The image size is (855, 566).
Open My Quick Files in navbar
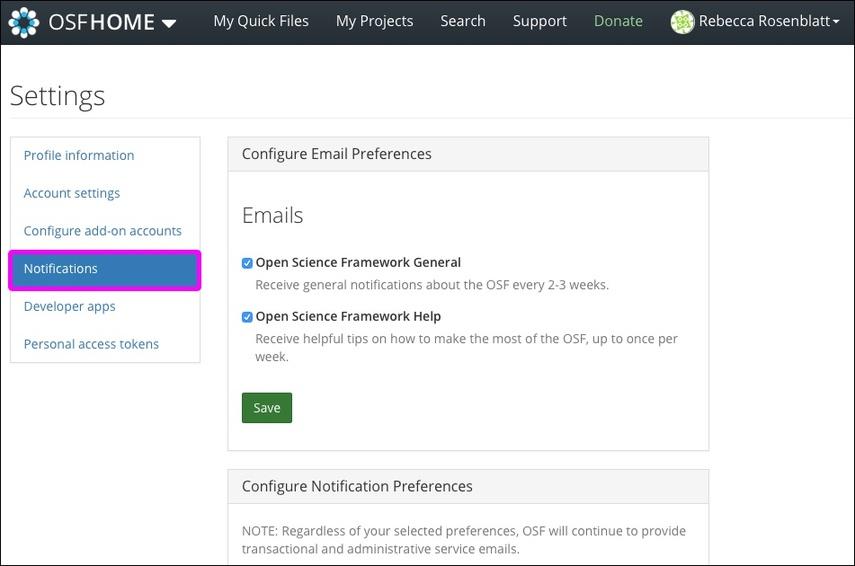(x=261, y=21)
